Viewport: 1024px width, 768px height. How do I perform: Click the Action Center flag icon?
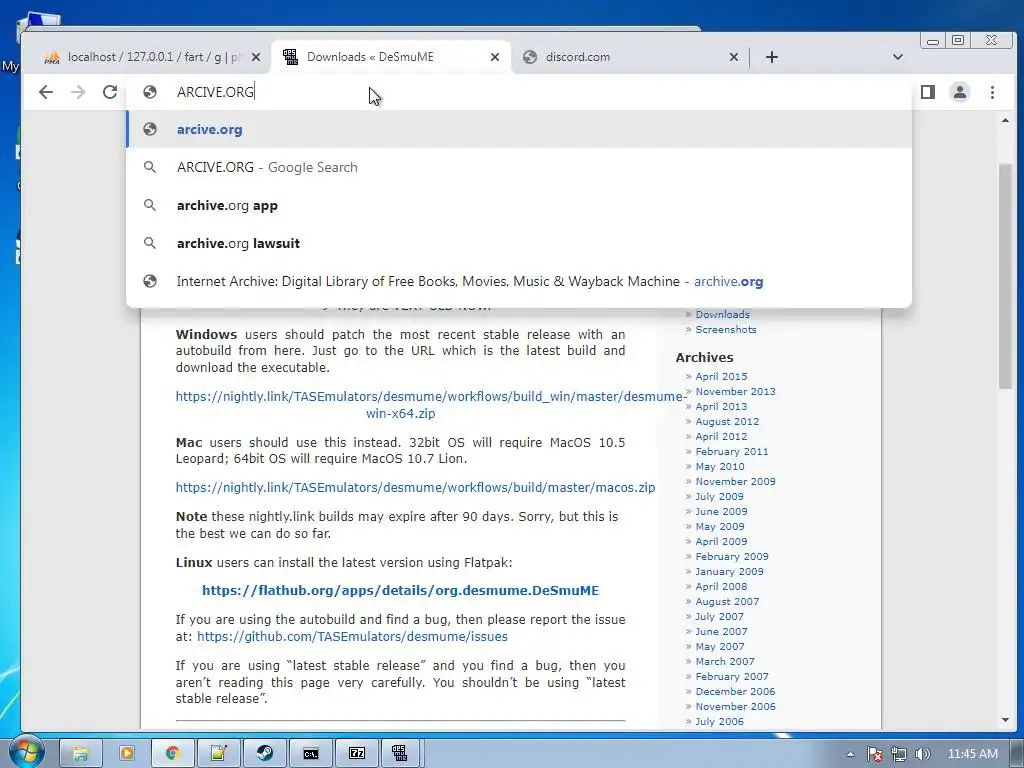pos(875,754)
